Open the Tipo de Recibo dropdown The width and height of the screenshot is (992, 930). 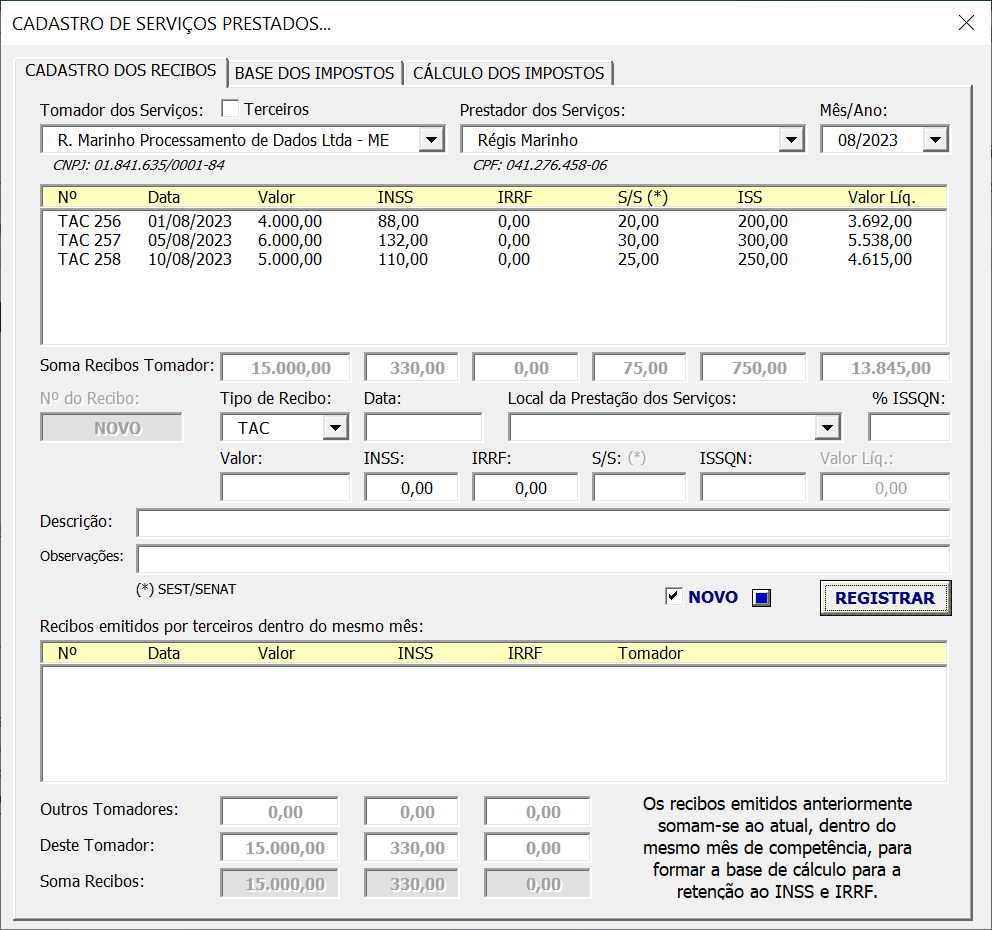click(336, 427)
